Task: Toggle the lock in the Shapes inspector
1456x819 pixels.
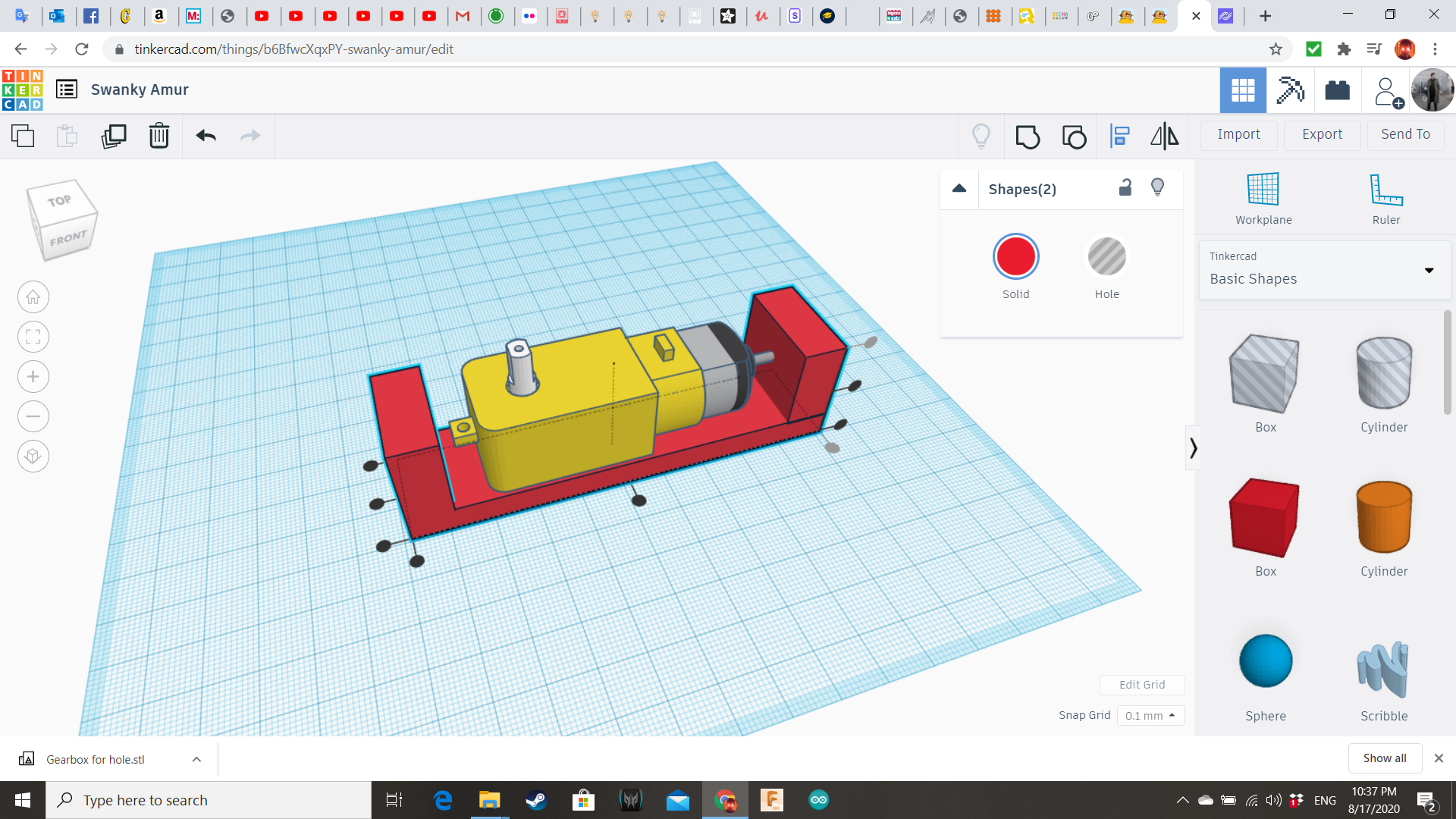Action: click(1125, 187)
